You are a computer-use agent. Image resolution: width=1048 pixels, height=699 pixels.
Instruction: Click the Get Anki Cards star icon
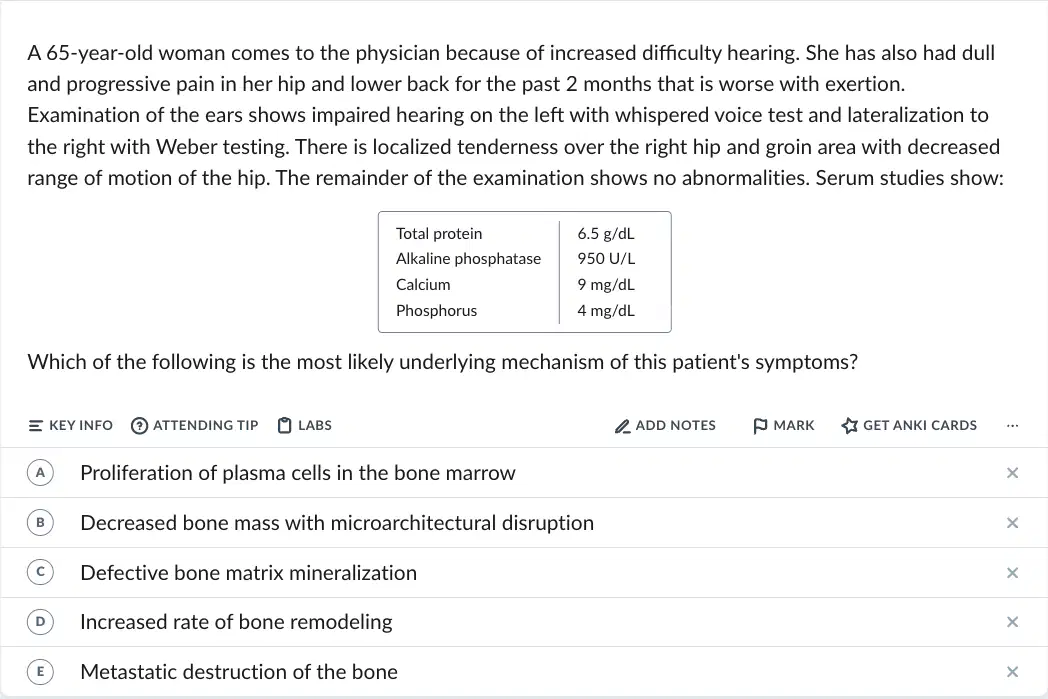pyautogui.click(x=849, y=426)
